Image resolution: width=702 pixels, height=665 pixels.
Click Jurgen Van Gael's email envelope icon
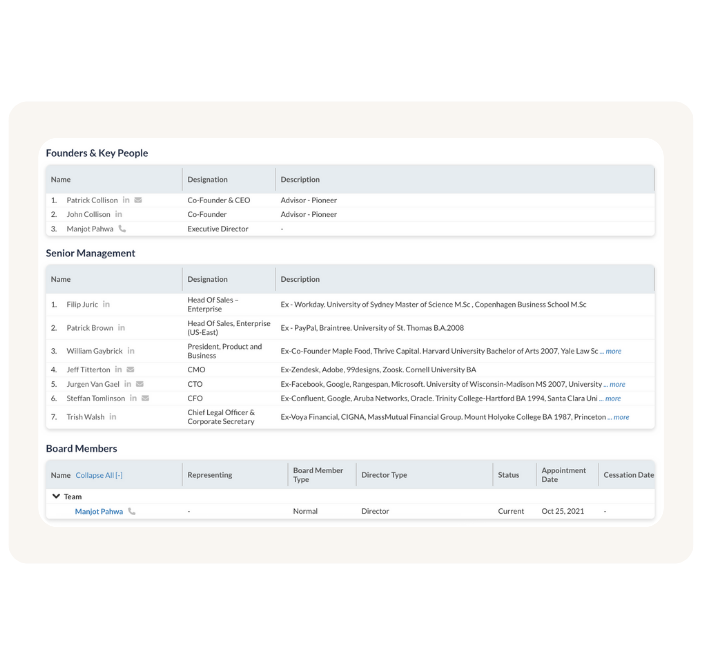click(x=140, y=384)
